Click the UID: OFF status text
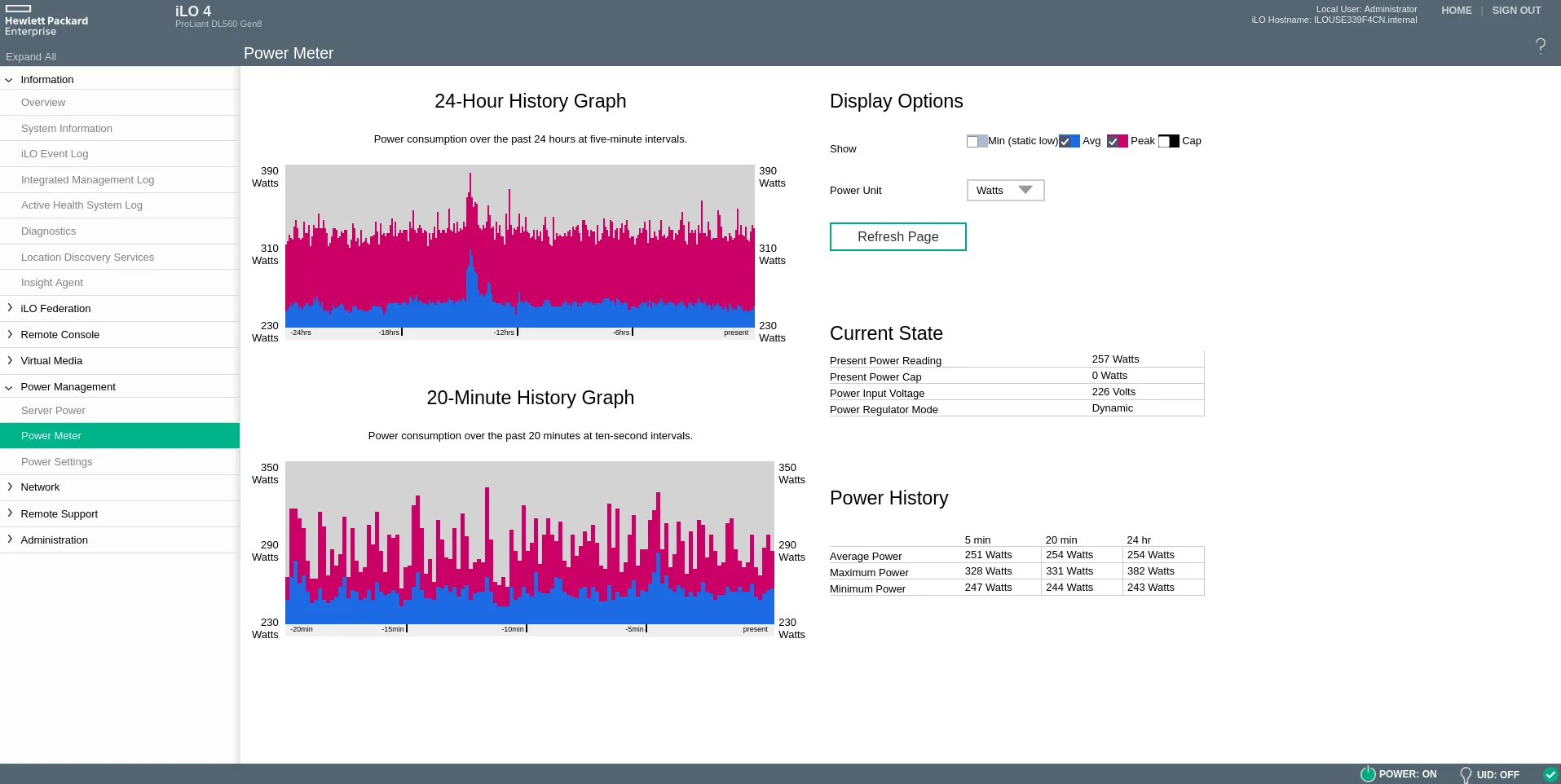 tap(1497, 775)
